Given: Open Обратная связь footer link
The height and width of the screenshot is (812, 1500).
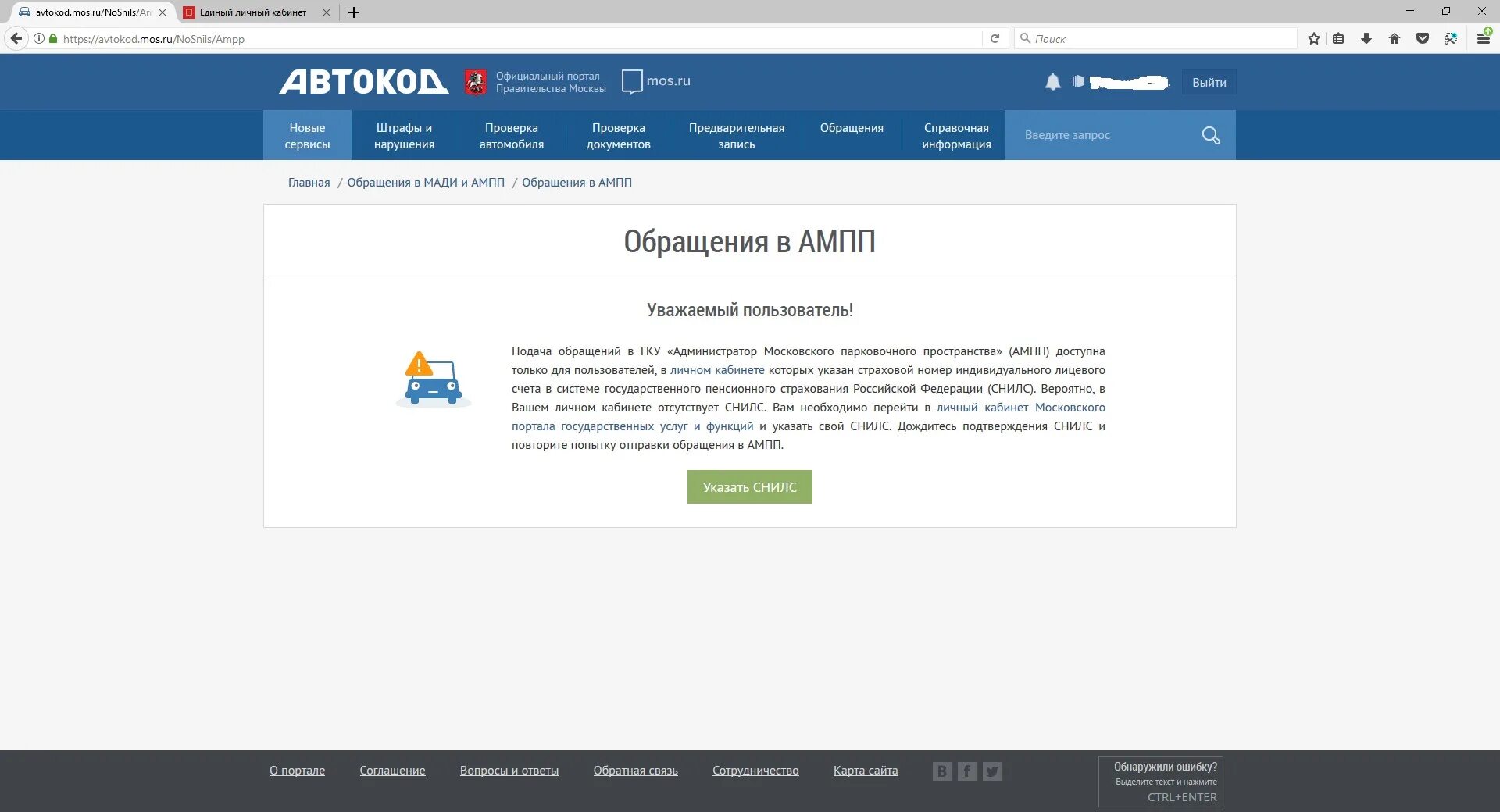Looking at the screenshot, I should point(636,771).
